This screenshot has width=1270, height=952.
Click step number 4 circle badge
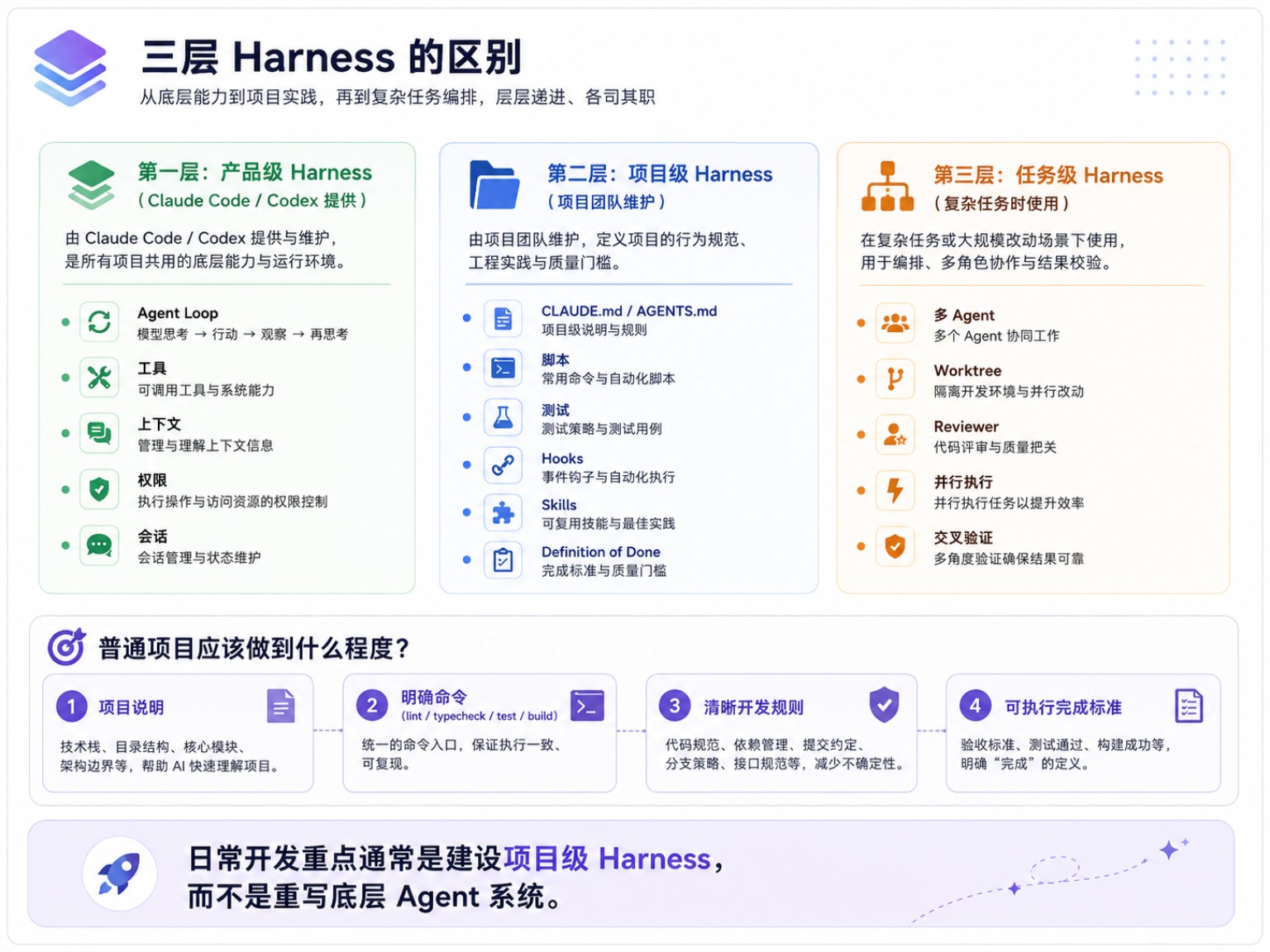click(975, 706)
